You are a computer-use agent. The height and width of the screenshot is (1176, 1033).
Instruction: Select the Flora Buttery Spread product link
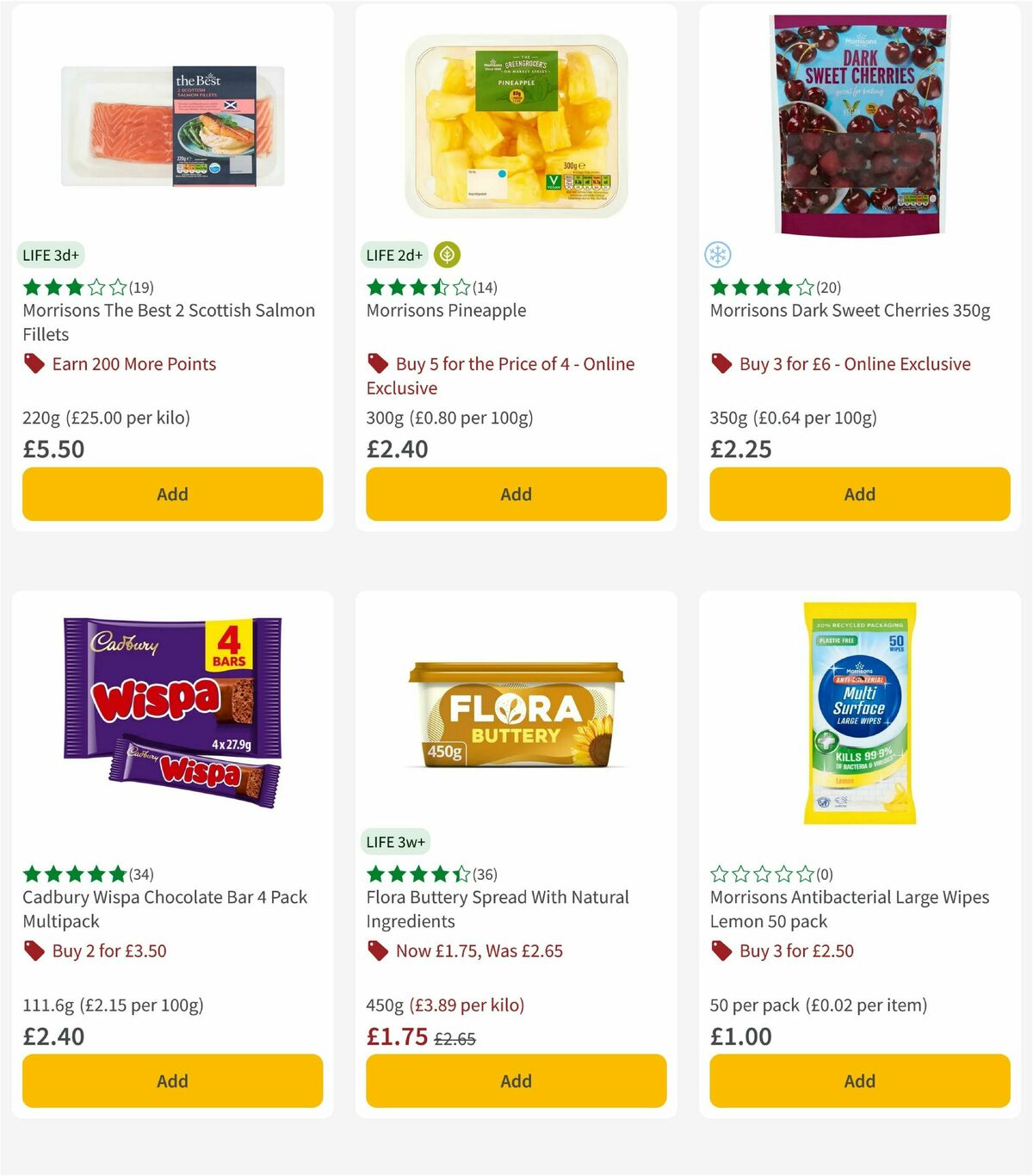click(x=497, y=908)
